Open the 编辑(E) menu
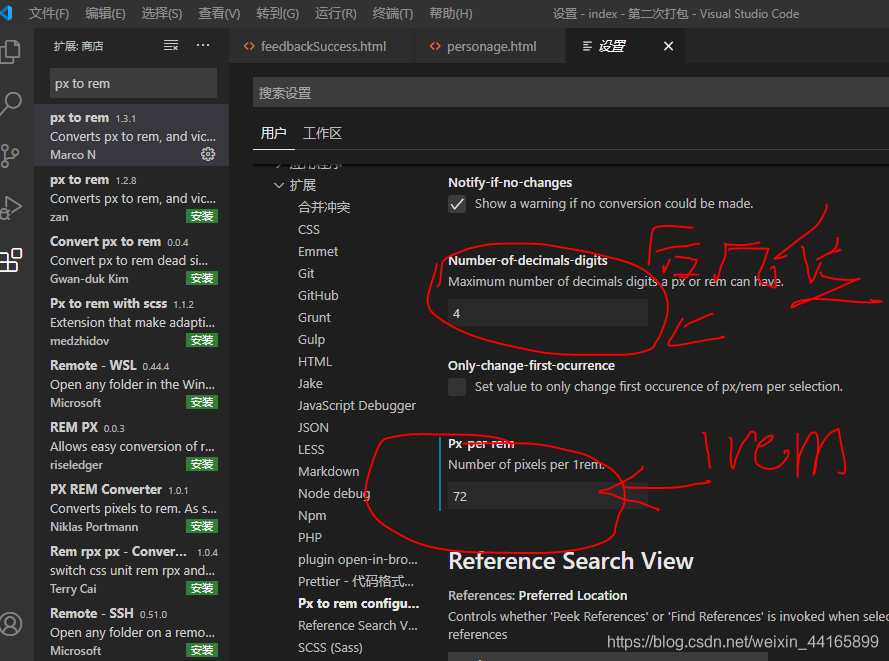The width and height of the screenshot is (889, 661). tap(105, 14)
